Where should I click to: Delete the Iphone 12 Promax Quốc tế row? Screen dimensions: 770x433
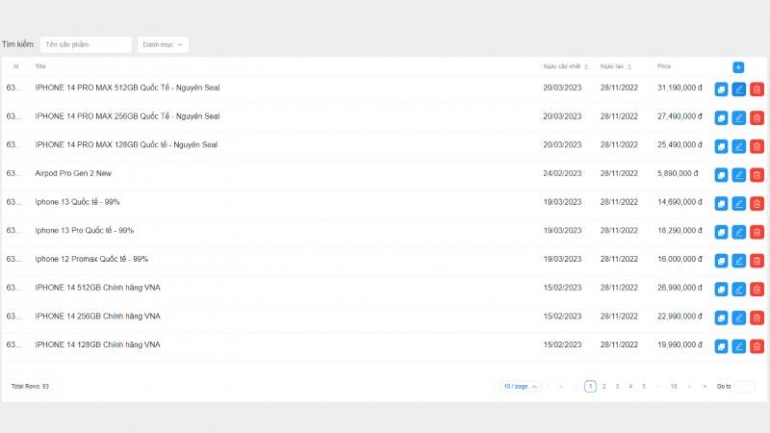[x=757, y=261]
